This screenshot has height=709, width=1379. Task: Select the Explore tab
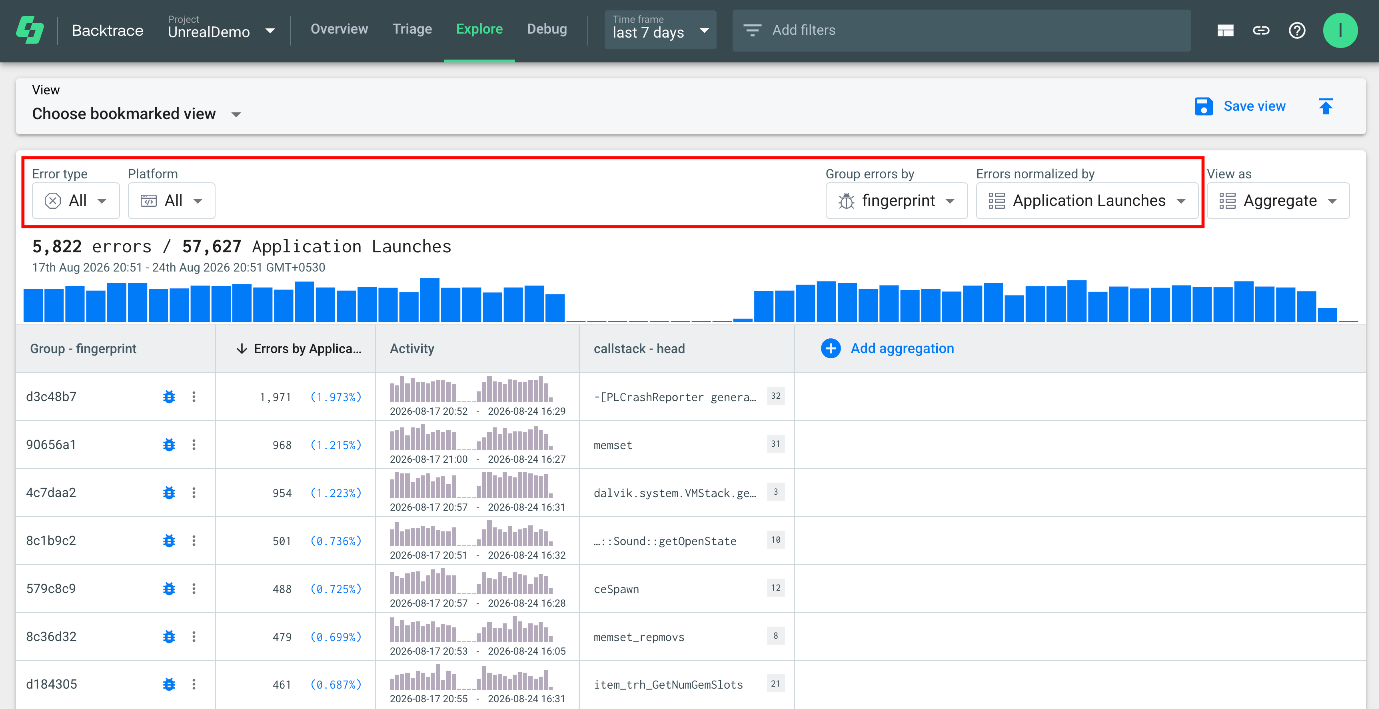click(479, 30)
